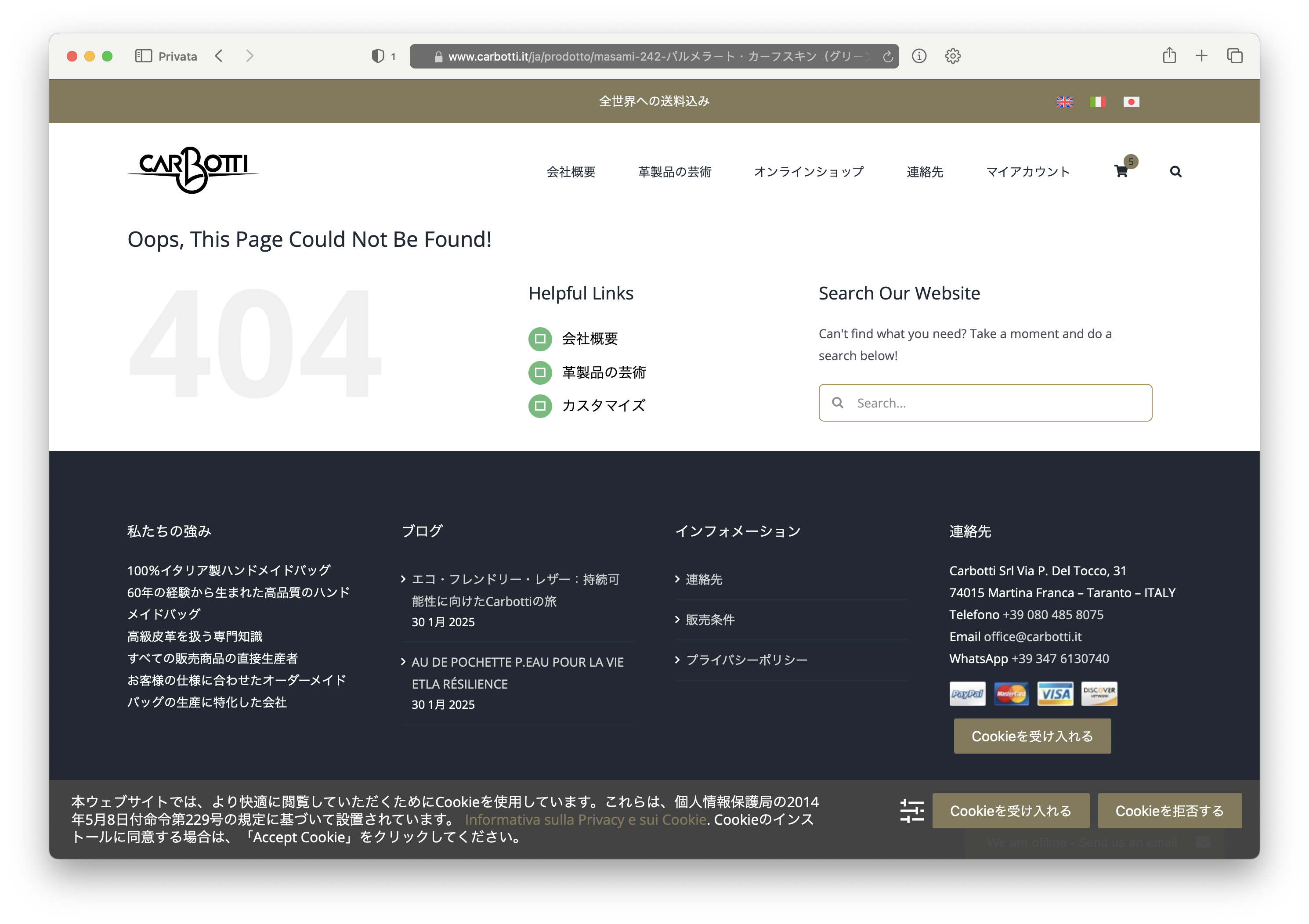Go back to previous page
The height and width of the screenshot is (924, 1309).
coord(218,56)
